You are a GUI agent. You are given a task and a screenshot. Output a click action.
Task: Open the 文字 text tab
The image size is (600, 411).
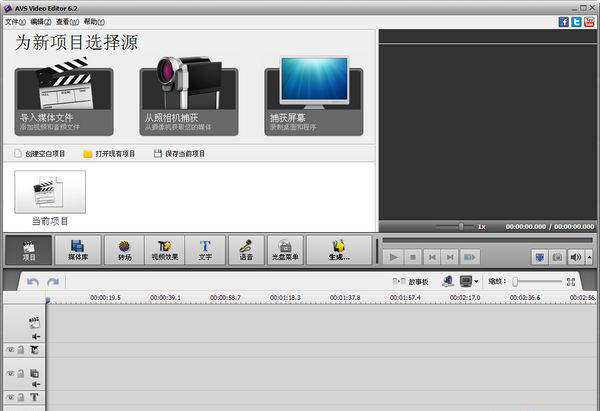click(x=205, y=250)
